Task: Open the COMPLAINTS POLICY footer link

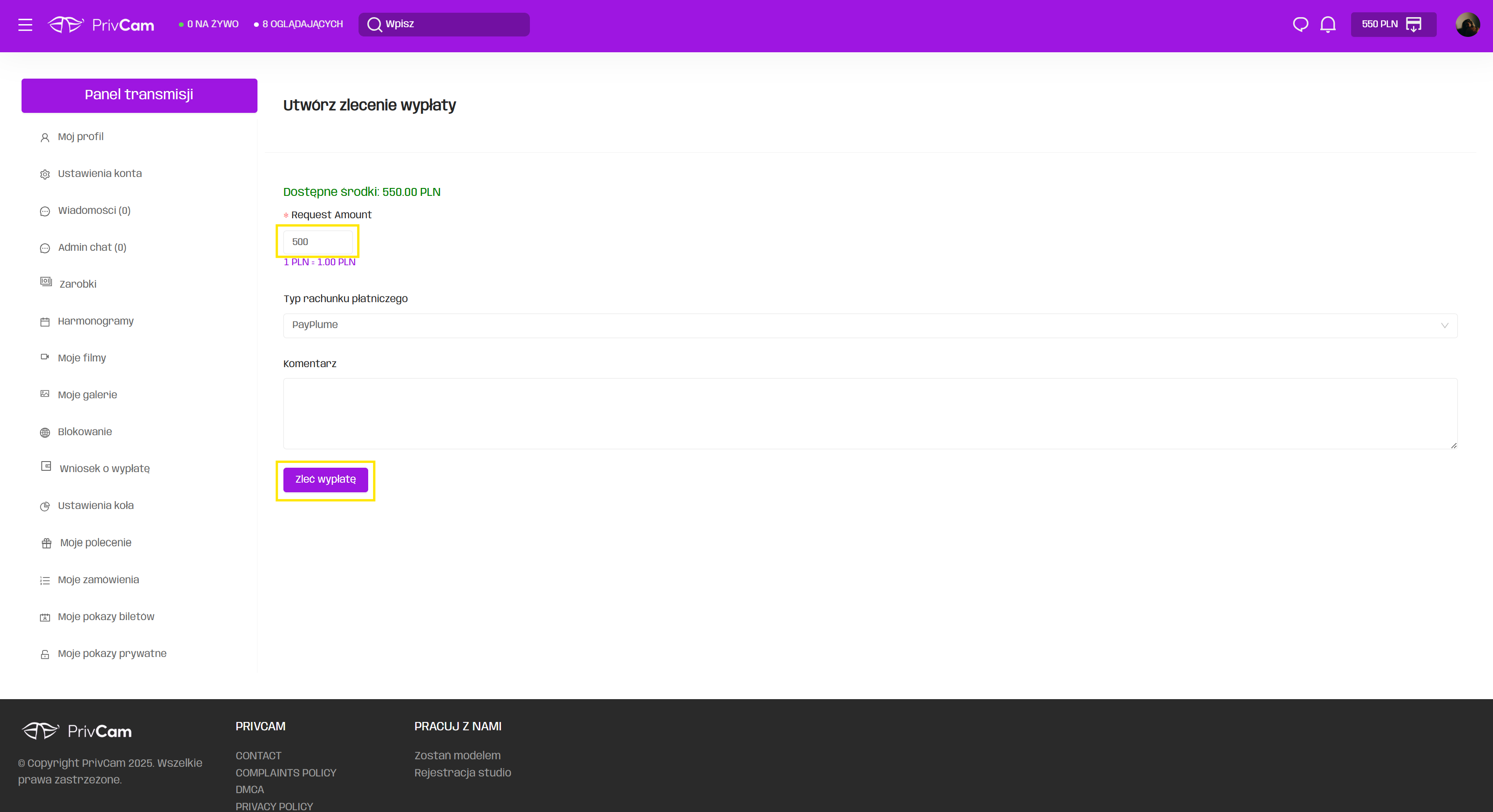Action: pos(286,772)
